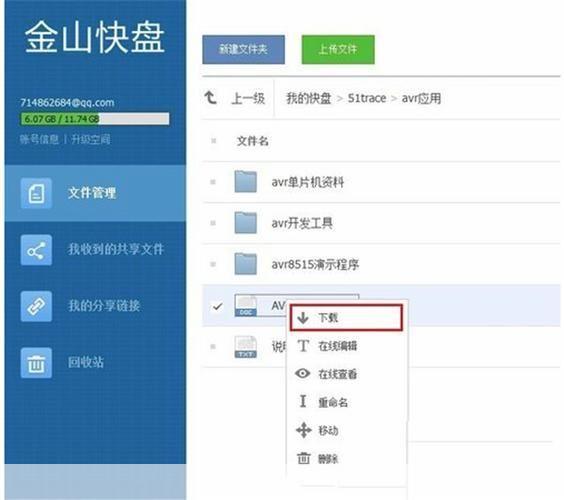
Task: Click the eye icon for 在线查看
Action: click(x=303, y=373)
